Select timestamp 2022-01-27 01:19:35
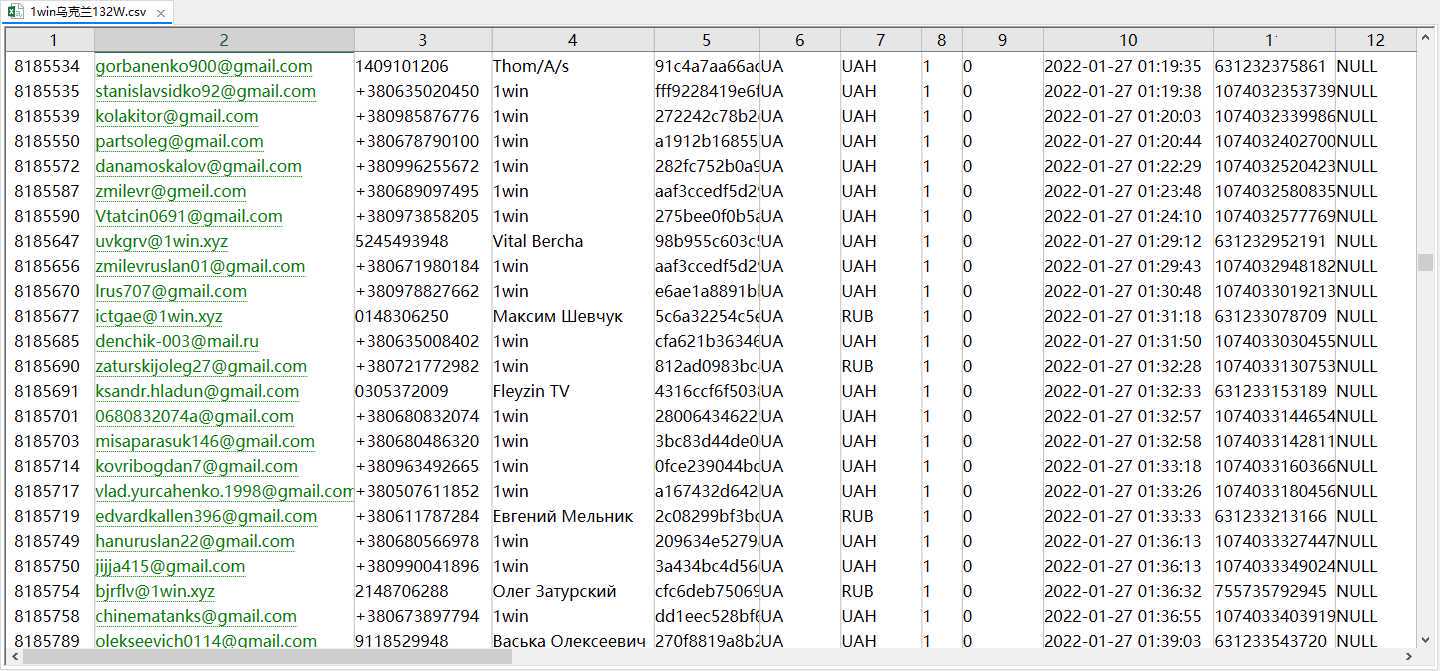The height and width of the screenshot is (671, 1440). pos(1128,66)
